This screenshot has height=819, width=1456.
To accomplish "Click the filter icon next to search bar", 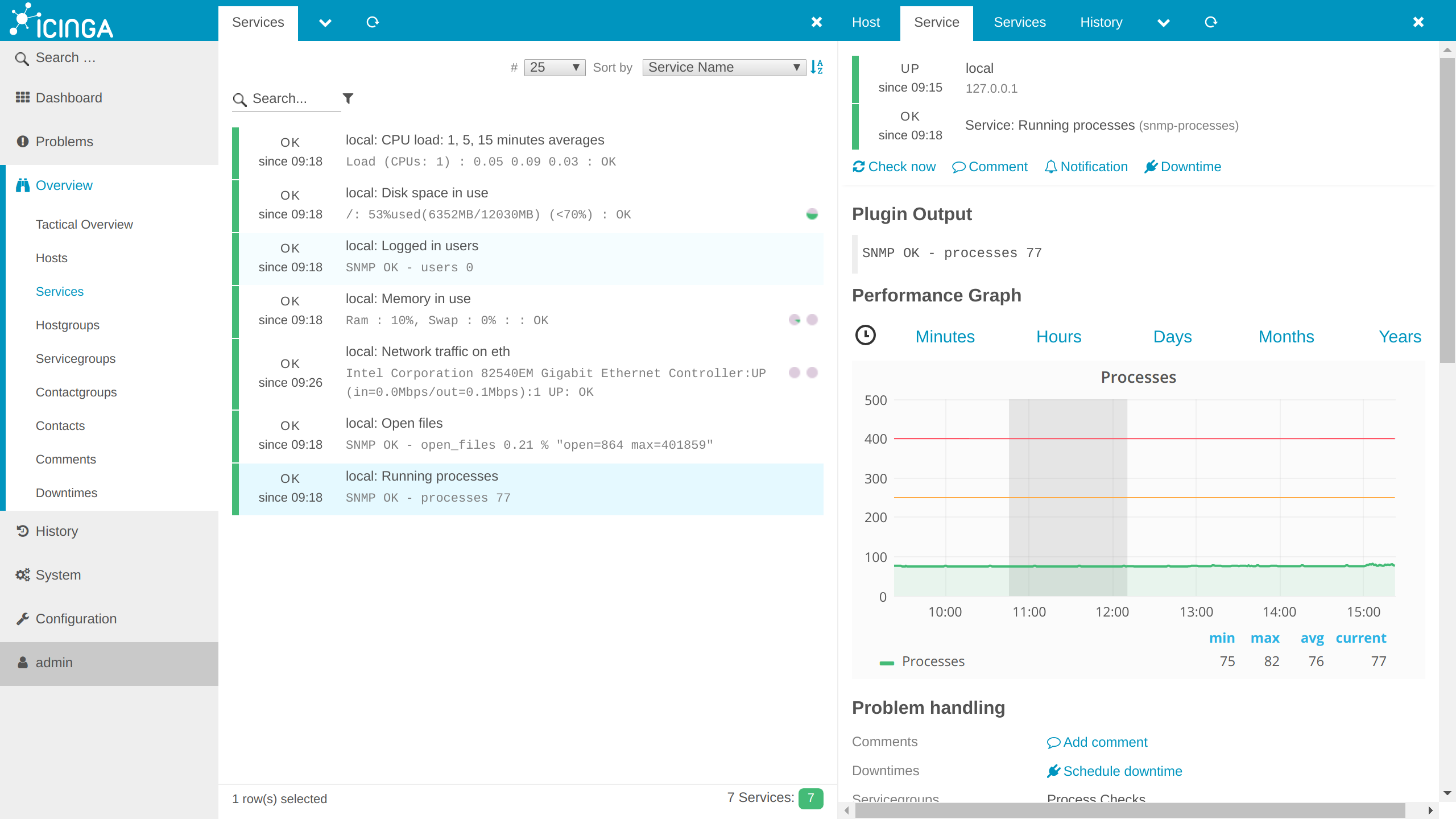I will (348, 98).
